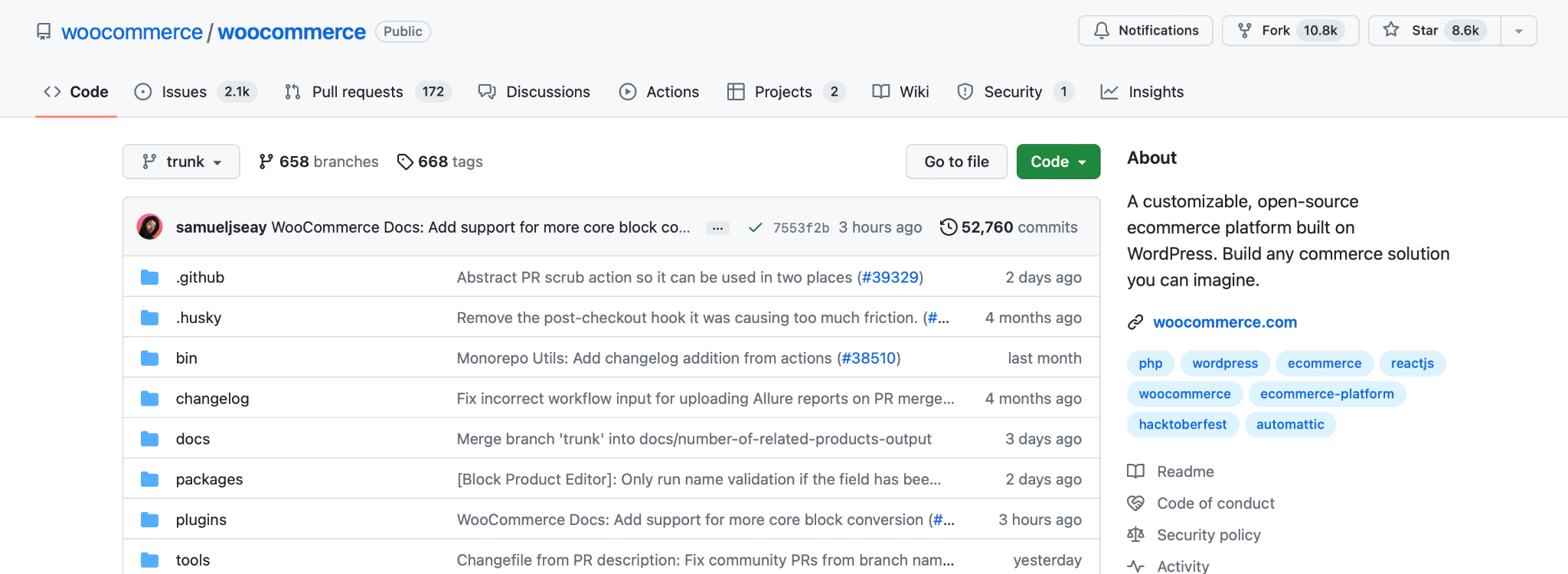Click the plugins folder icon

149,520
